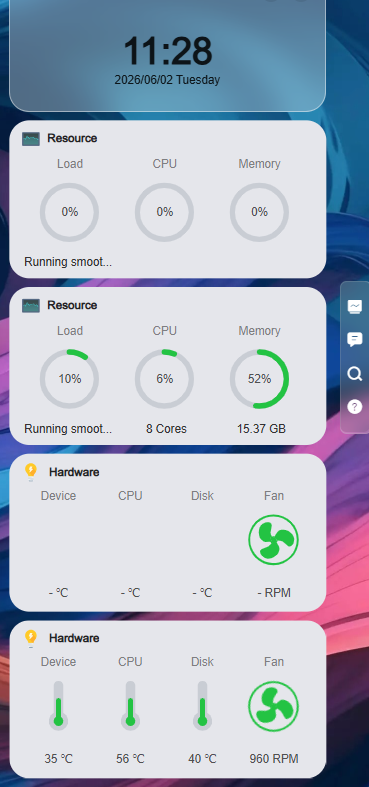This screenshot has height=787, width=369.
Task: Open the system monitor icon in the side dock
Action: [x=355, y=306]
